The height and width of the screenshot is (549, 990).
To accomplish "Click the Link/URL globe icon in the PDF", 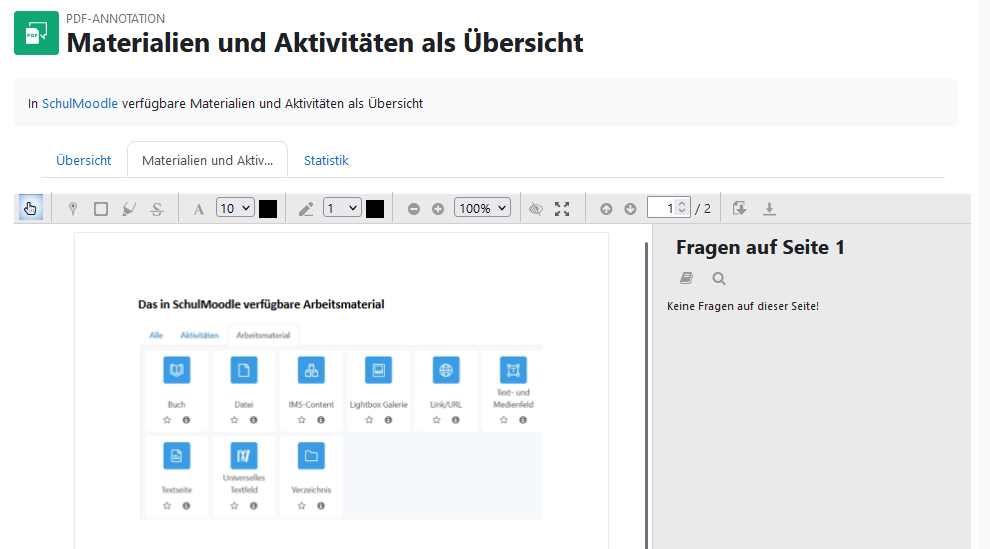I will point(446,370).
